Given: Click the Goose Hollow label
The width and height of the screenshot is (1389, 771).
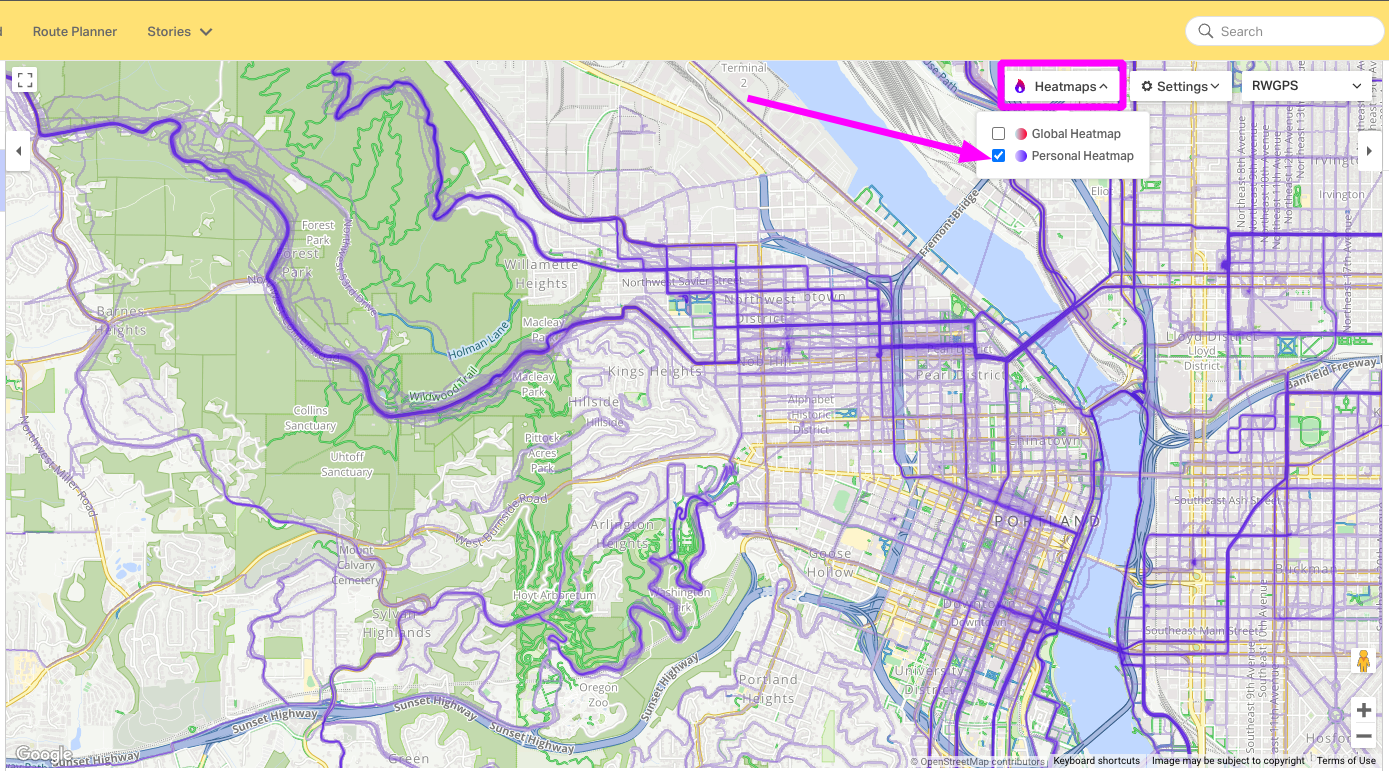Looking at the screenshot, I should tap(831, 563).
